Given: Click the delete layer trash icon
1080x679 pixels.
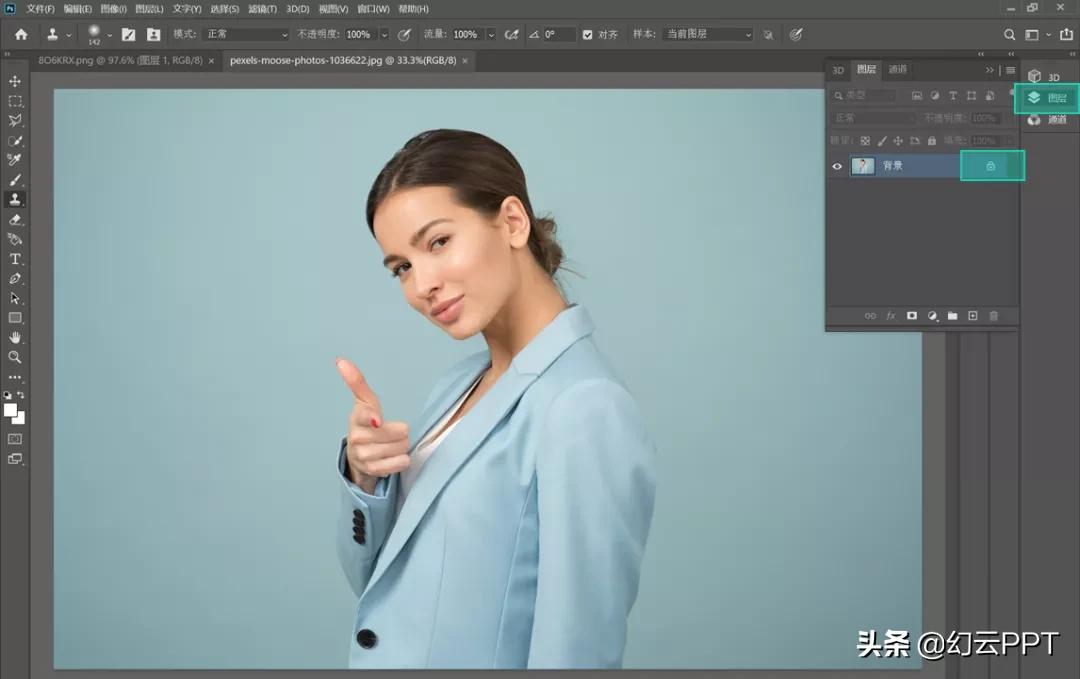Looking at the screenshot, I should pyautogui.click(x=993, y=316).
